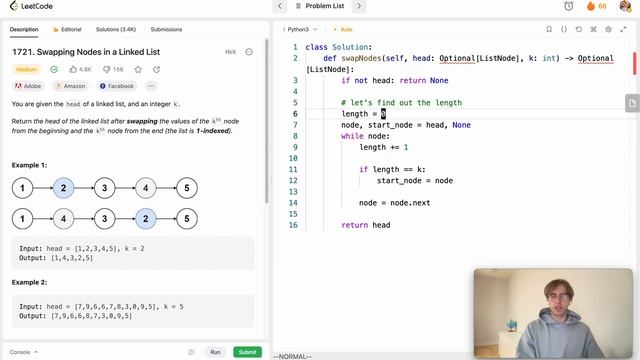Like the problem with thumbs up
The width and height of the screenshot is (640, 360).
click(x=80, y=69)
